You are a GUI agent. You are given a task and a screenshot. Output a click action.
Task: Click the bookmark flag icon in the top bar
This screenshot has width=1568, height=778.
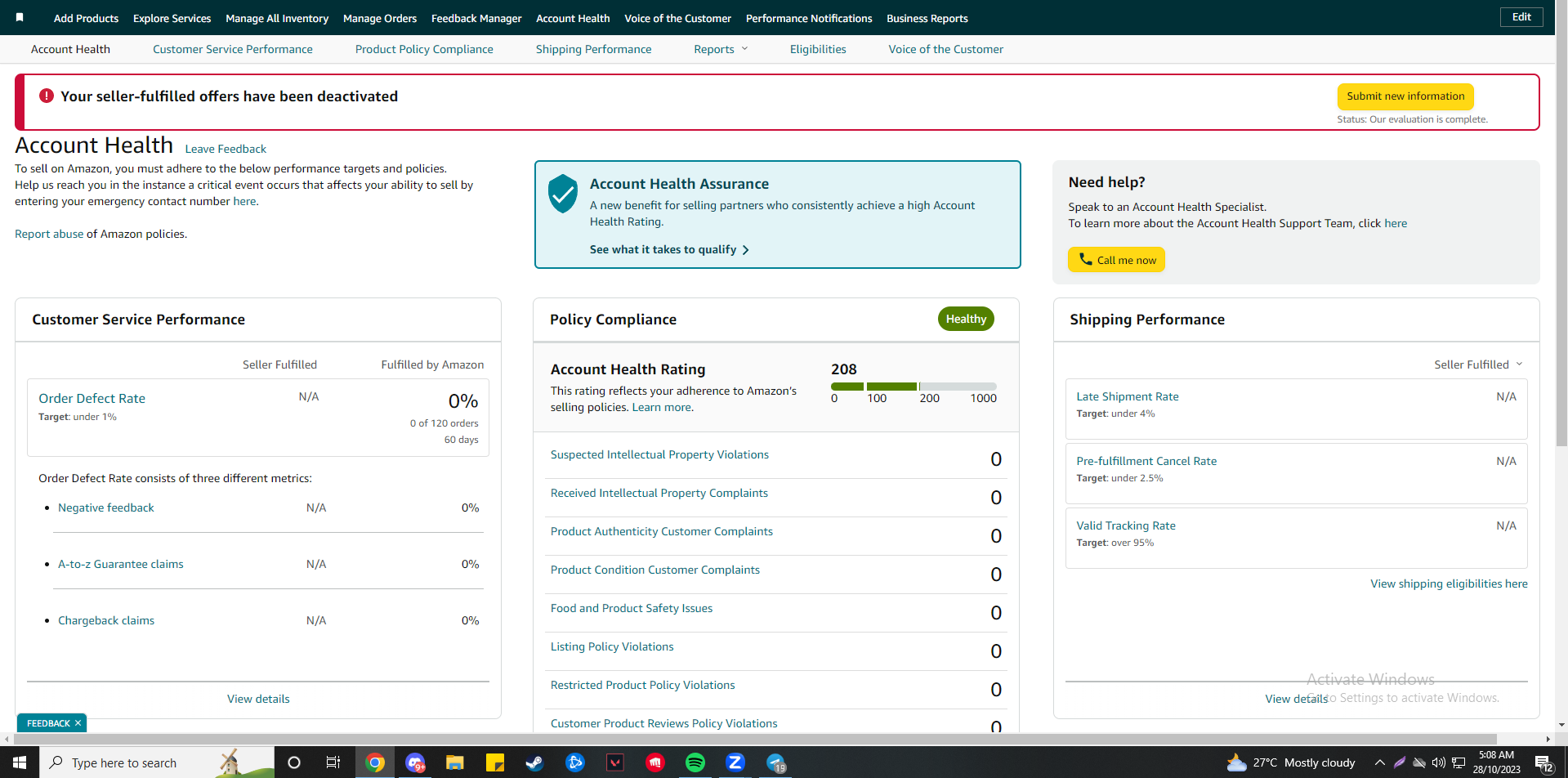point(20,17)
